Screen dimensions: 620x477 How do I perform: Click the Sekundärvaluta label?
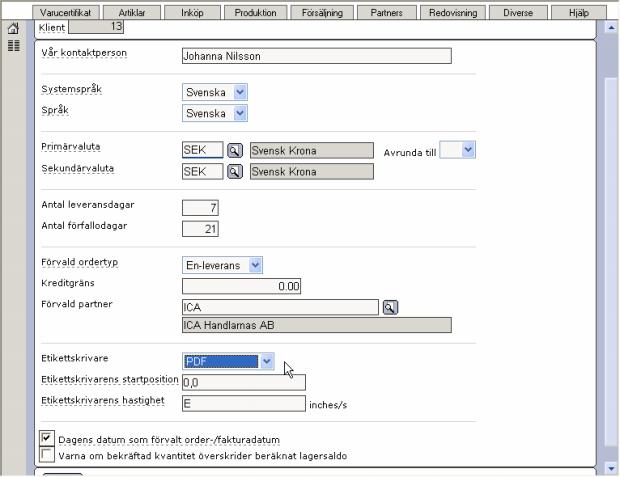(78, 168)
